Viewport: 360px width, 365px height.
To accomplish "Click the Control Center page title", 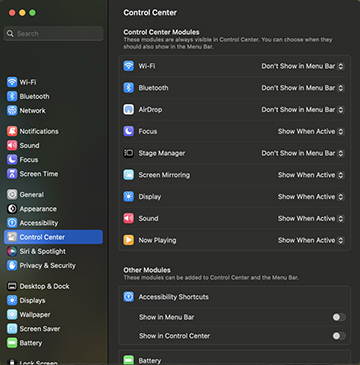I will coord(150,13).
